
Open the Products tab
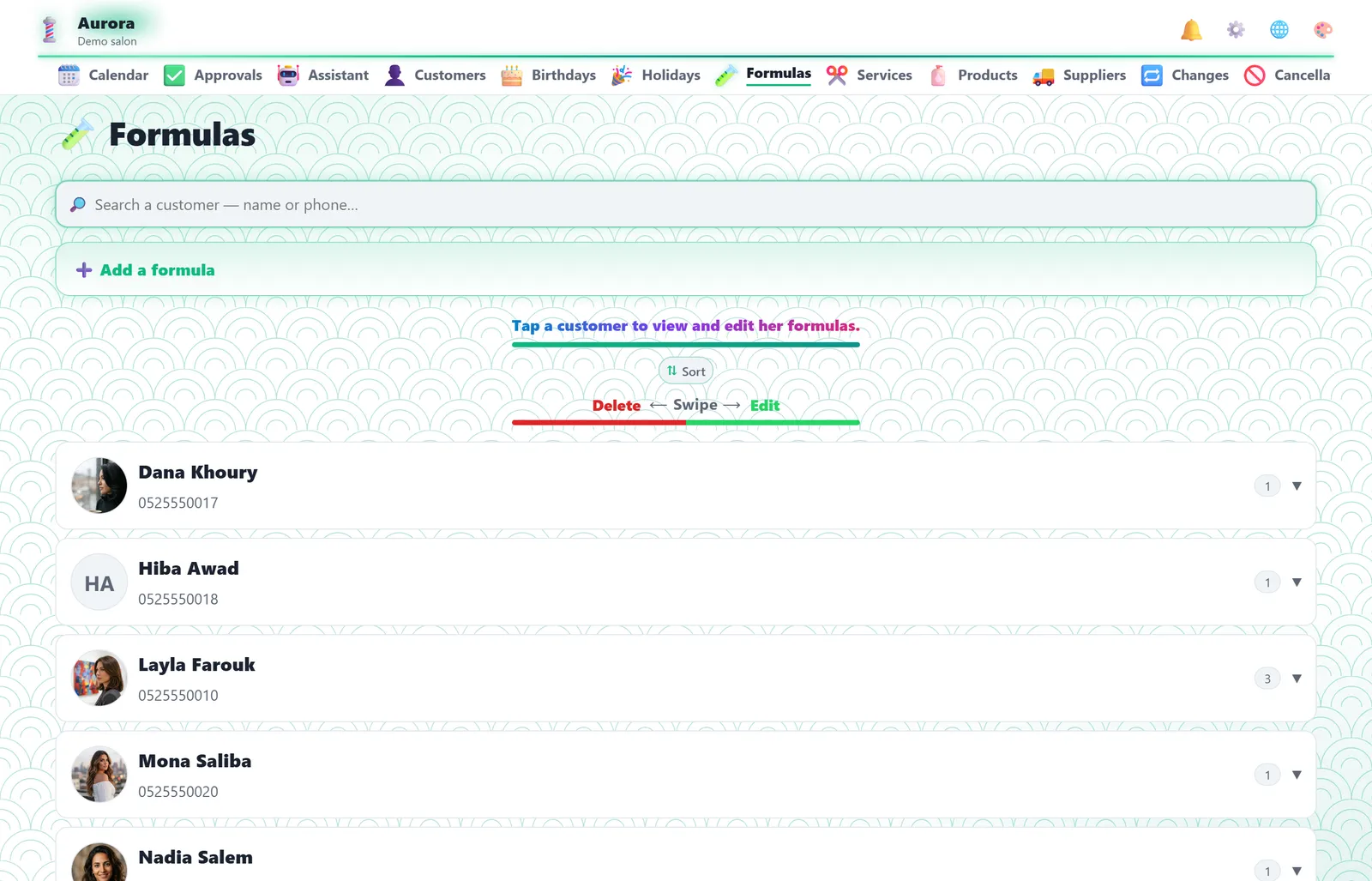click(974, 75)
